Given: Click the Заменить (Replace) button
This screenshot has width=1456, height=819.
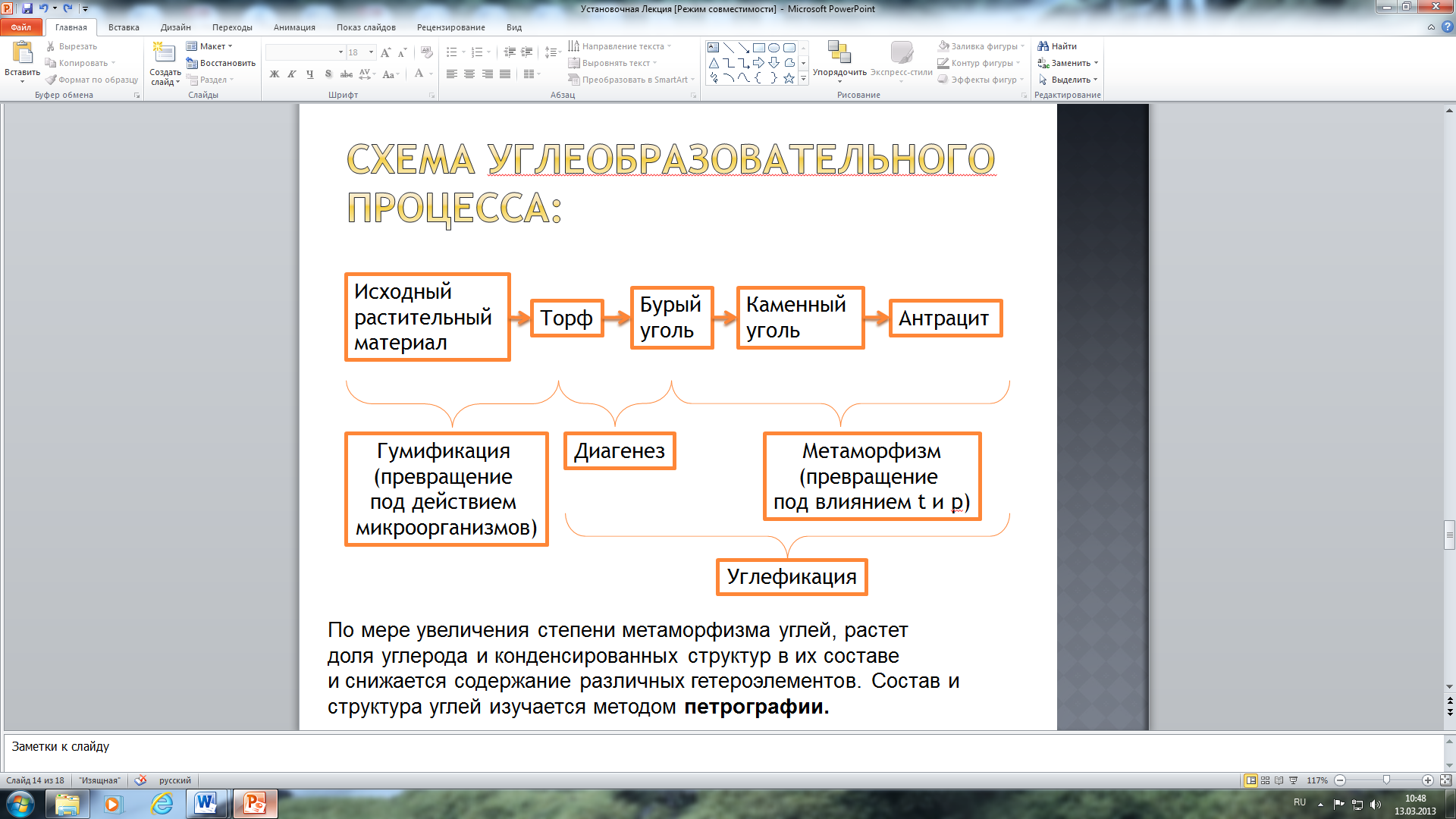Looking at the screenshot, I should (x=1069, y=63).
